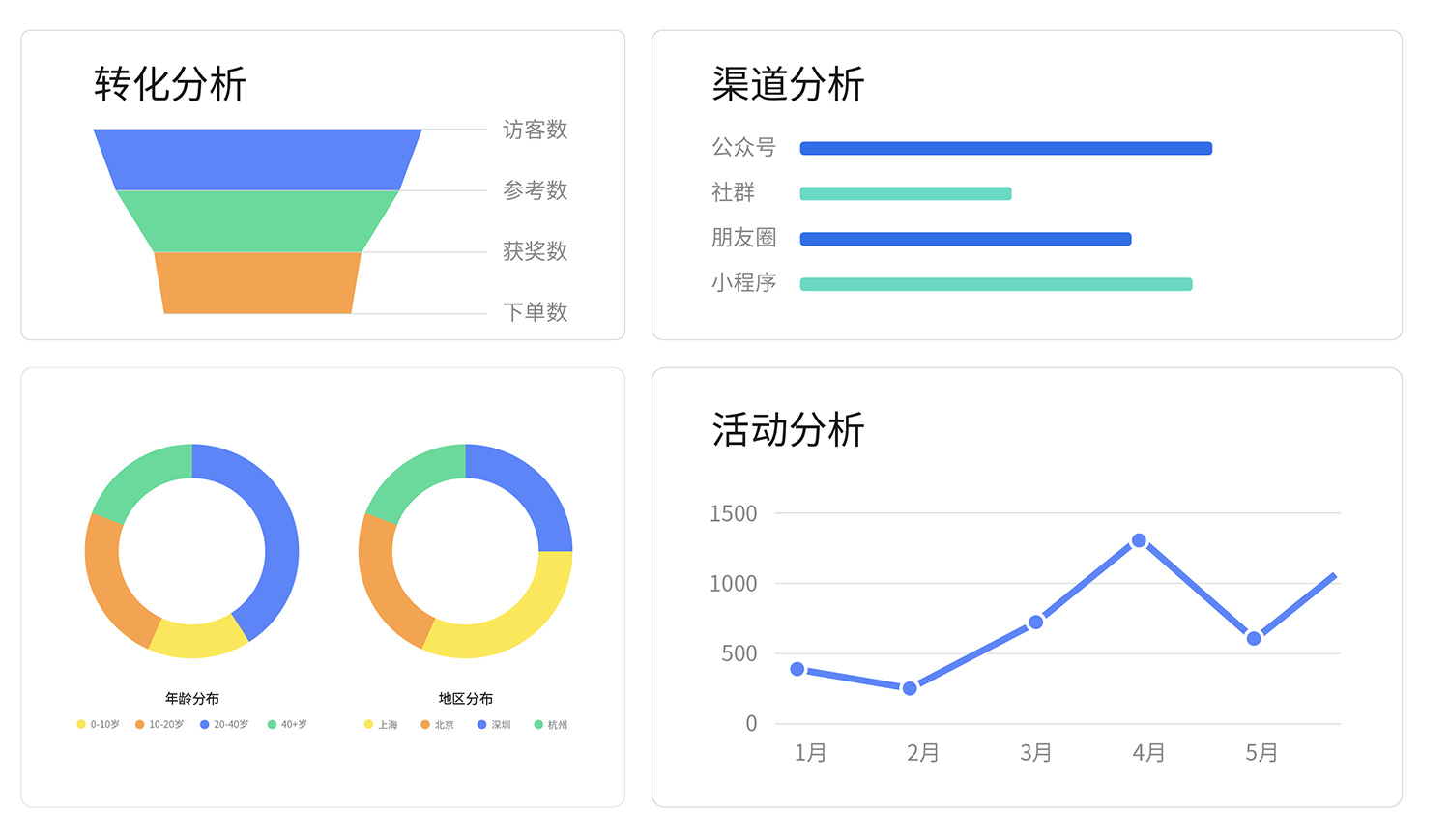Click the 社群 teal bar

(906, 193)
